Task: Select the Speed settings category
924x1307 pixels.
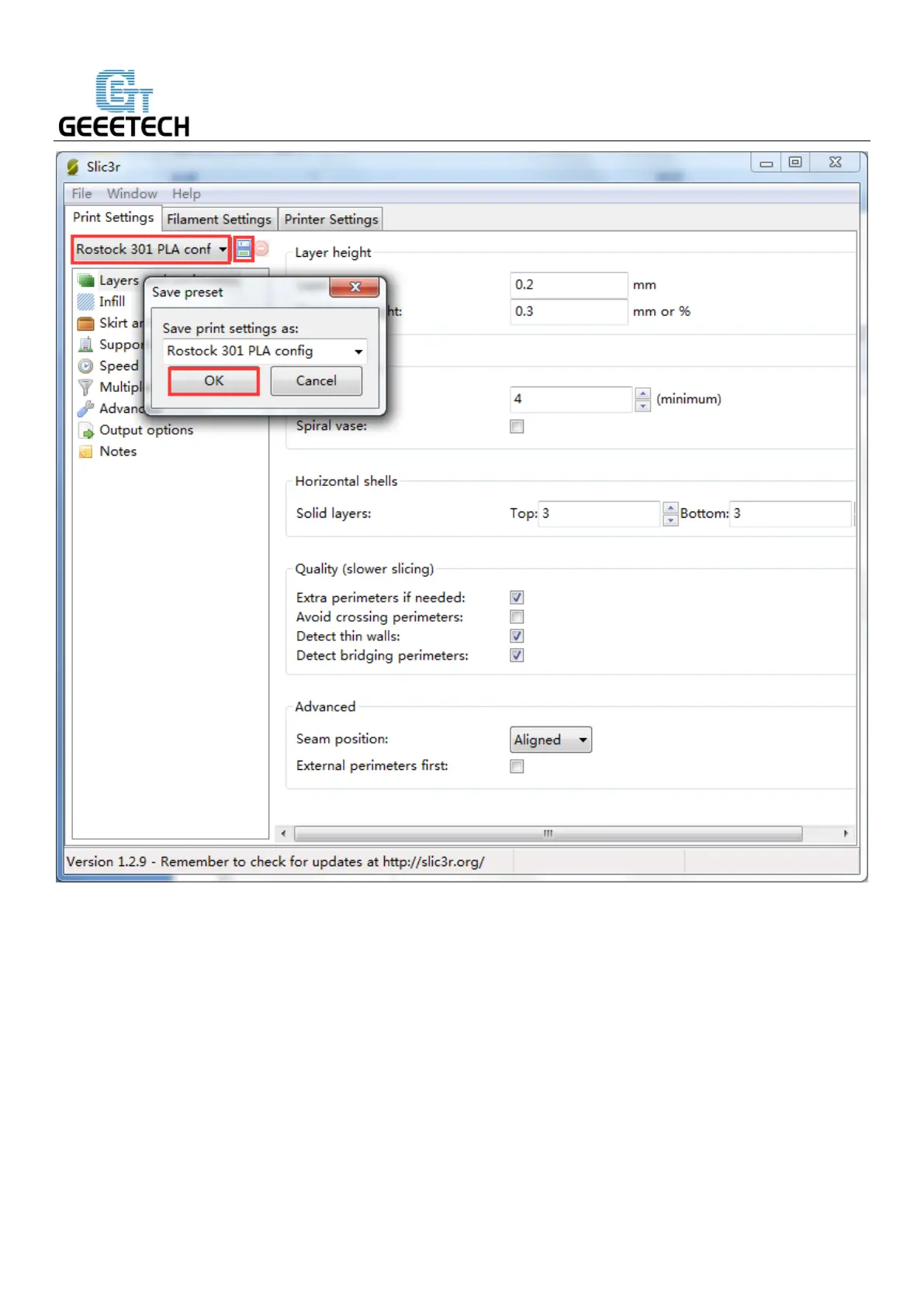Action: pyautogui.click(x=109, y=366)
